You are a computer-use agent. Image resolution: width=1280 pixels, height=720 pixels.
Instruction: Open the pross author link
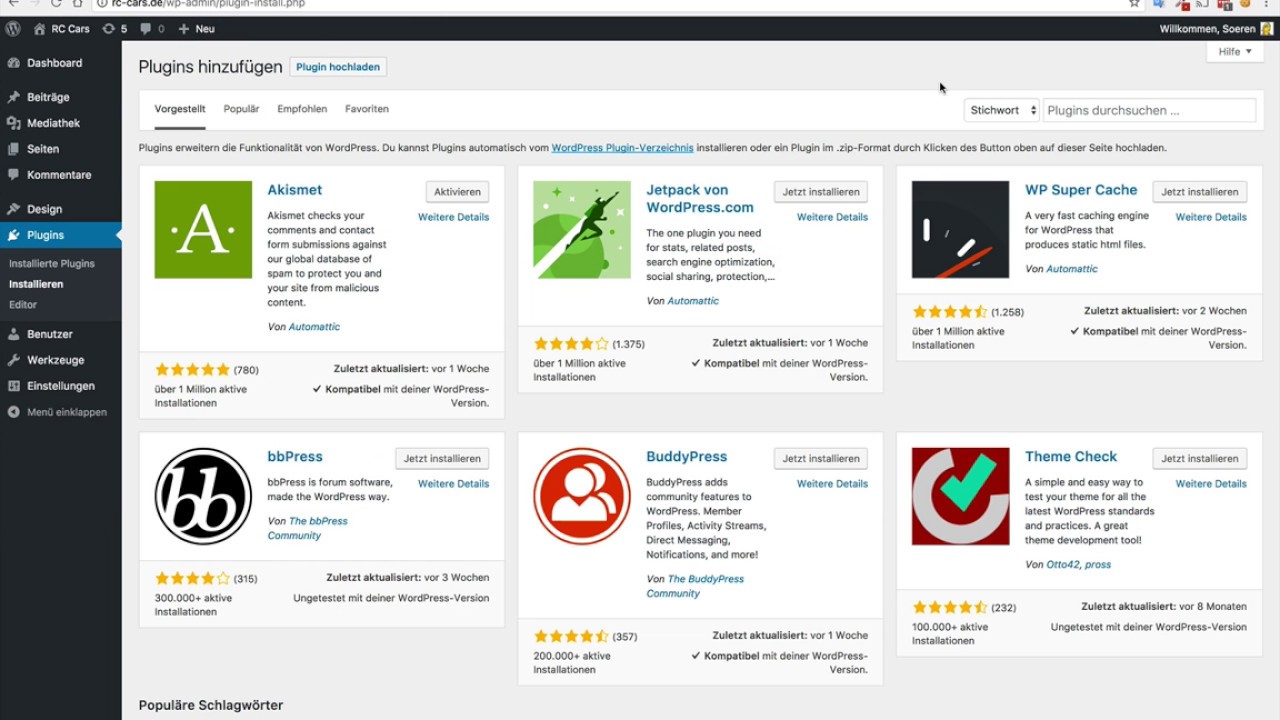[x=1099, y=565]
